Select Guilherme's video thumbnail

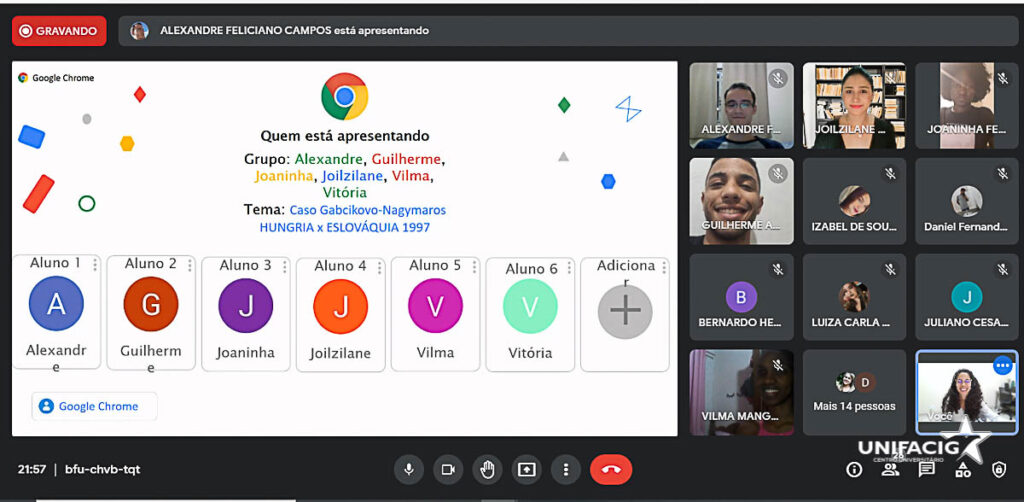click(741, 200)
